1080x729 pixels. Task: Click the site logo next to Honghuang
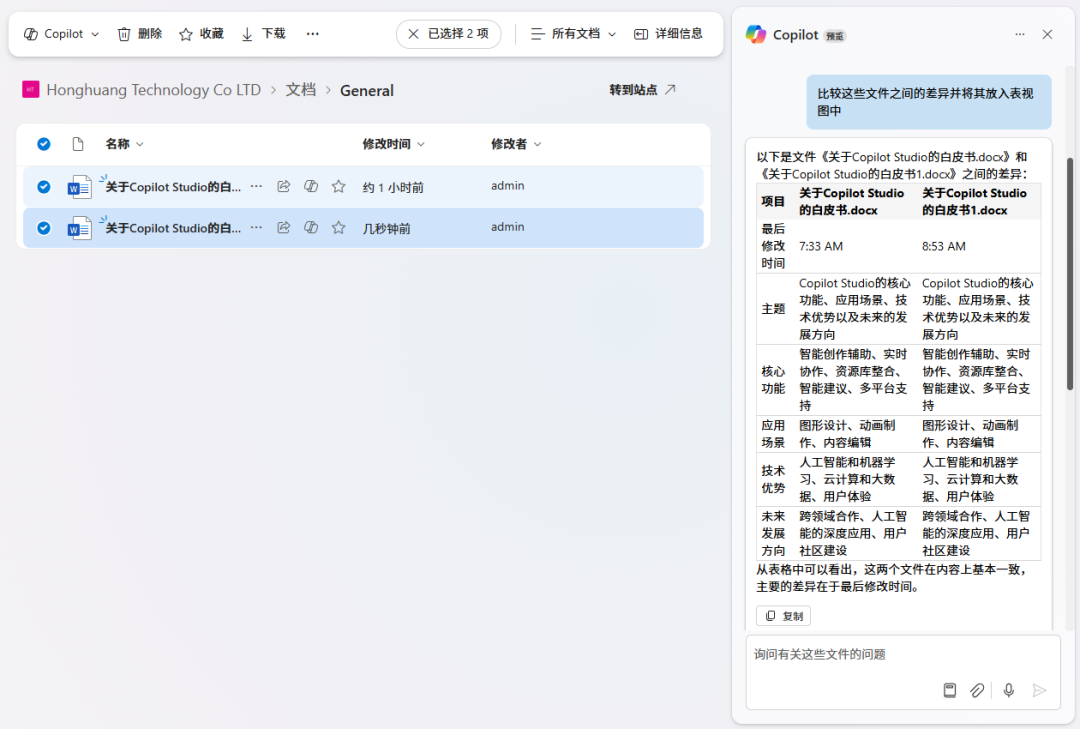[x=30, y=90]
